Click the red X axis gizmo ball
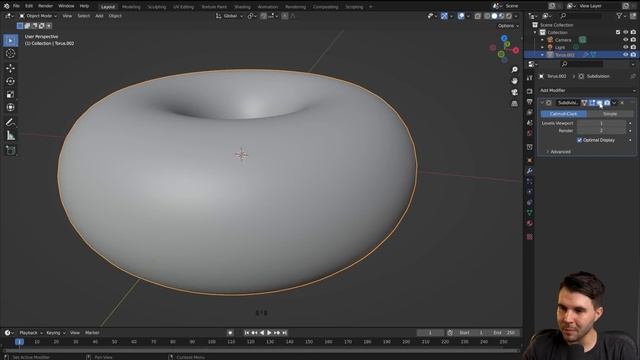Viewport: 640px width, 360px height. tap(516, 50)
